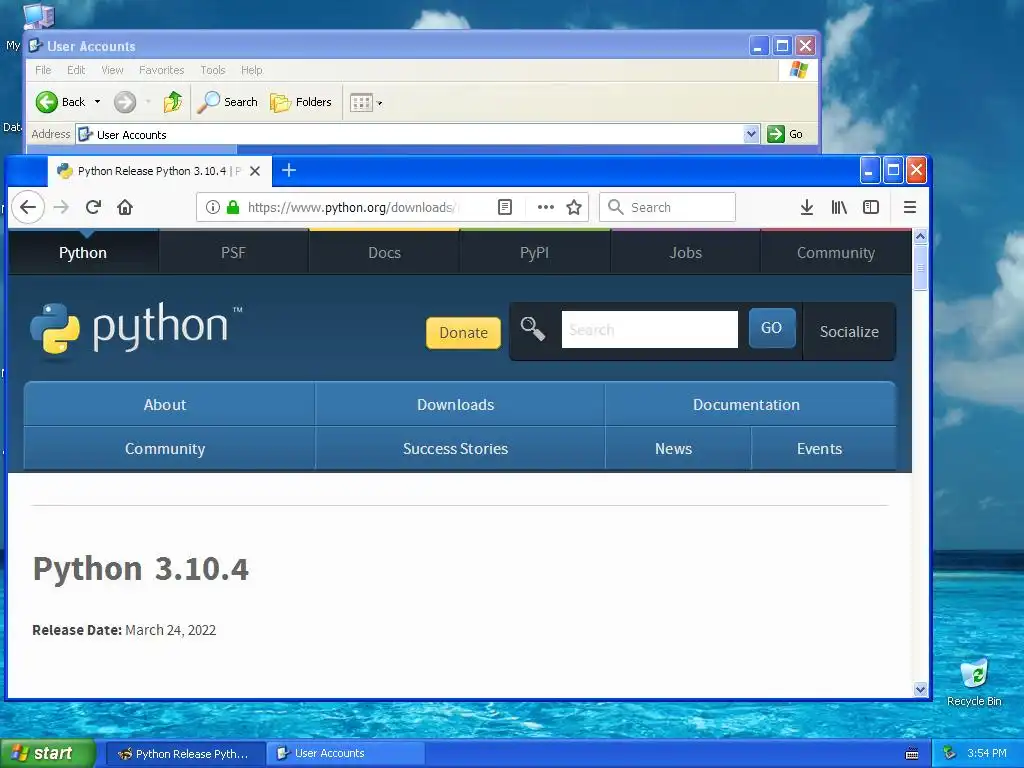Open Docs top navigation tab
Screen dimensions: 1024x768
(x=384, y=253)
